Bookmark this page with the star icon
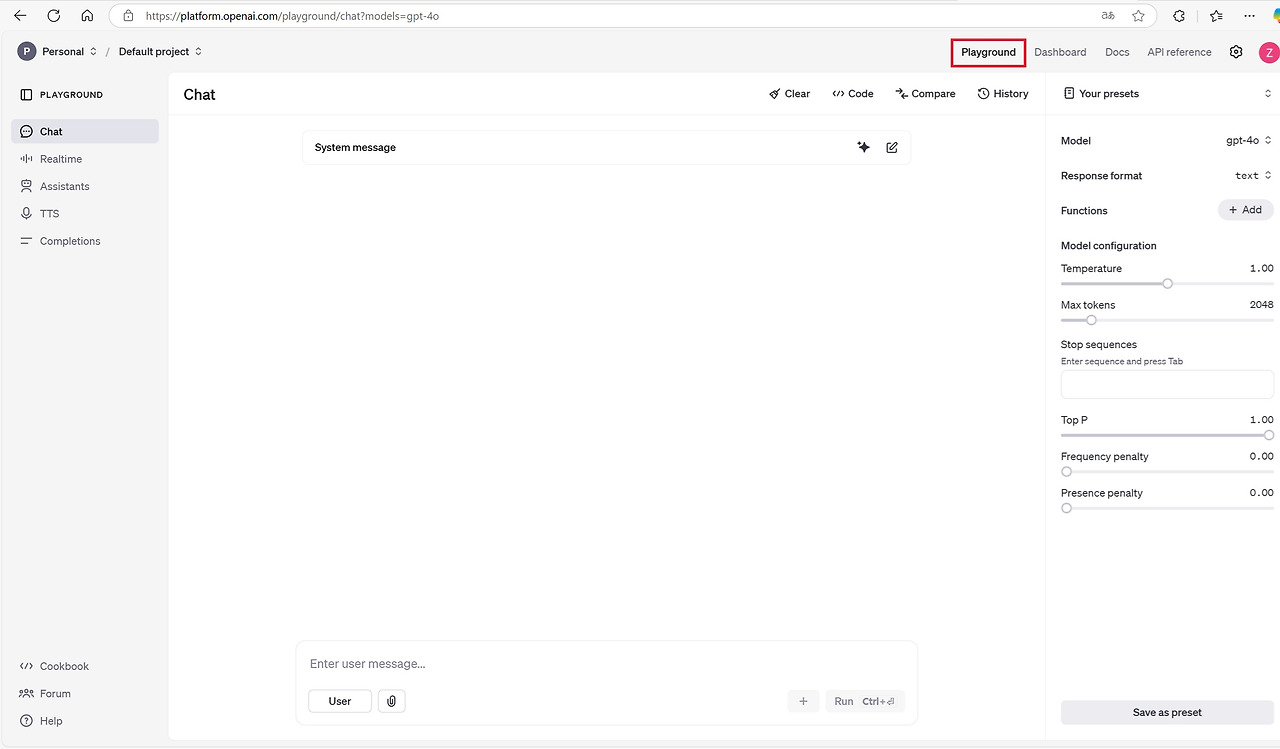Viewport: 1280px width, 749px height. point(1138,16)
